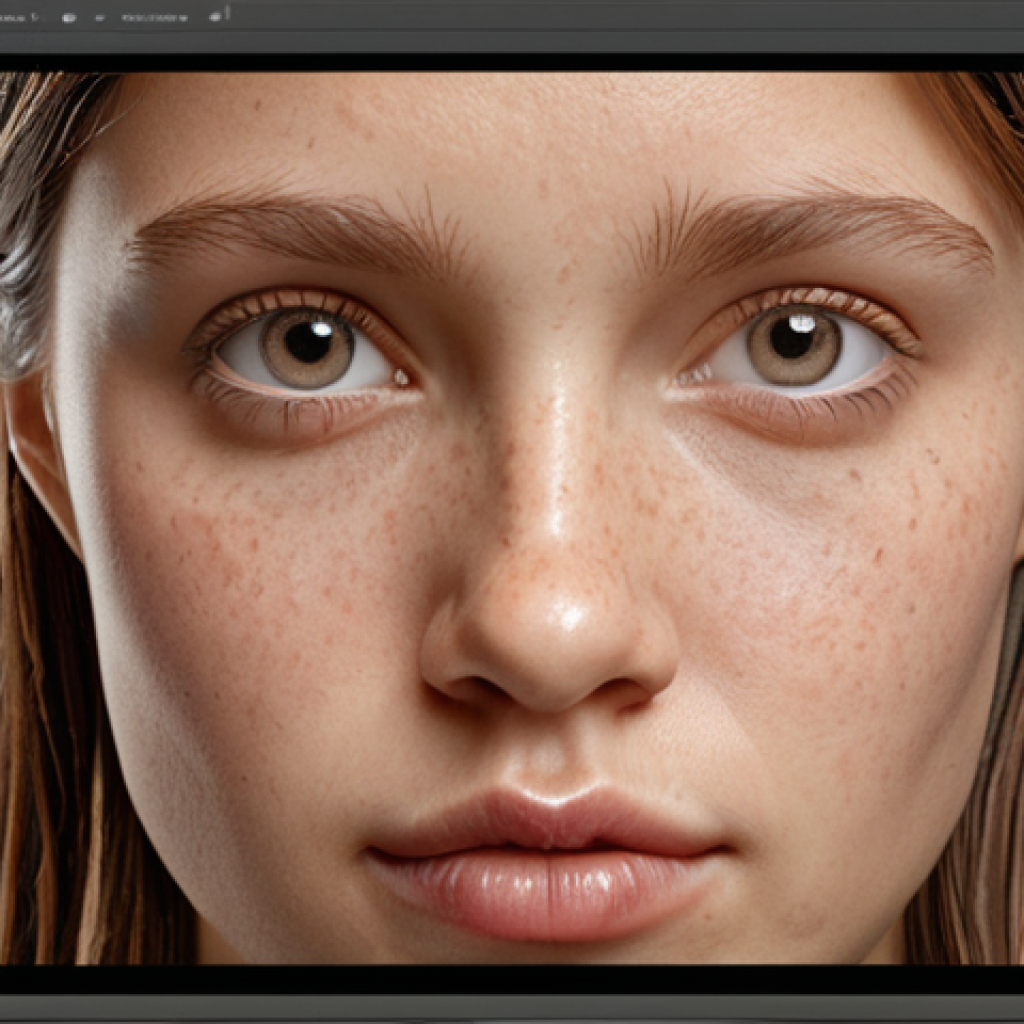Click the oval icon right of the toolbar text field

(x=215, y=17)
